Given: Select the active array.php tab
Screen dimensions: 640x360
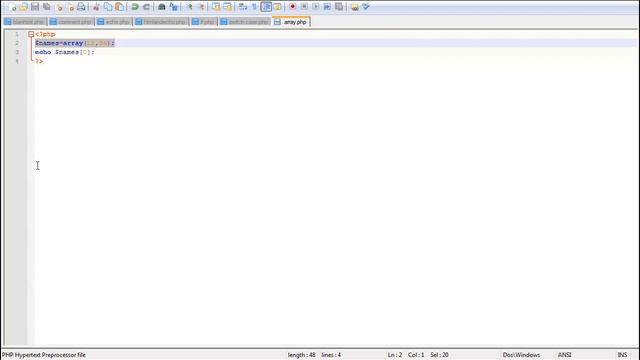Looking at the screenshot, I should (291, 22).
